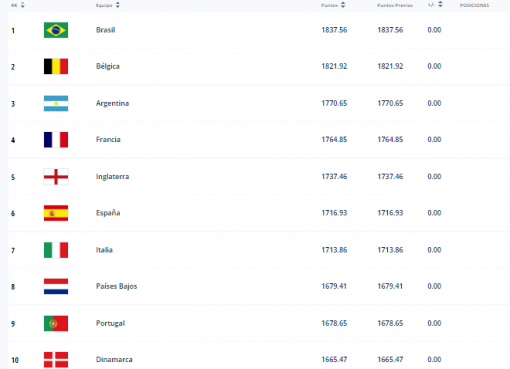Sort by Equipo column arrows
Image resolution: width=510 pixels, height=369 pixels.
(118, 5)
